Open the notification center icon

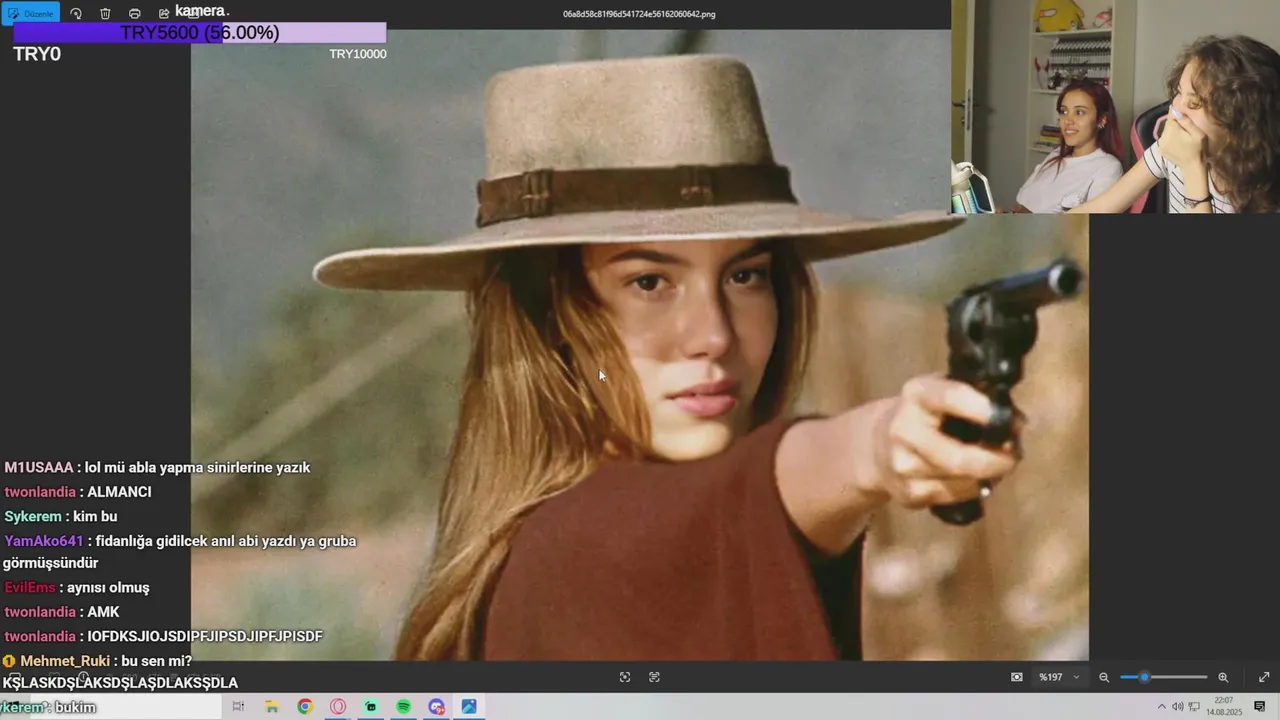coord(1260,706)
